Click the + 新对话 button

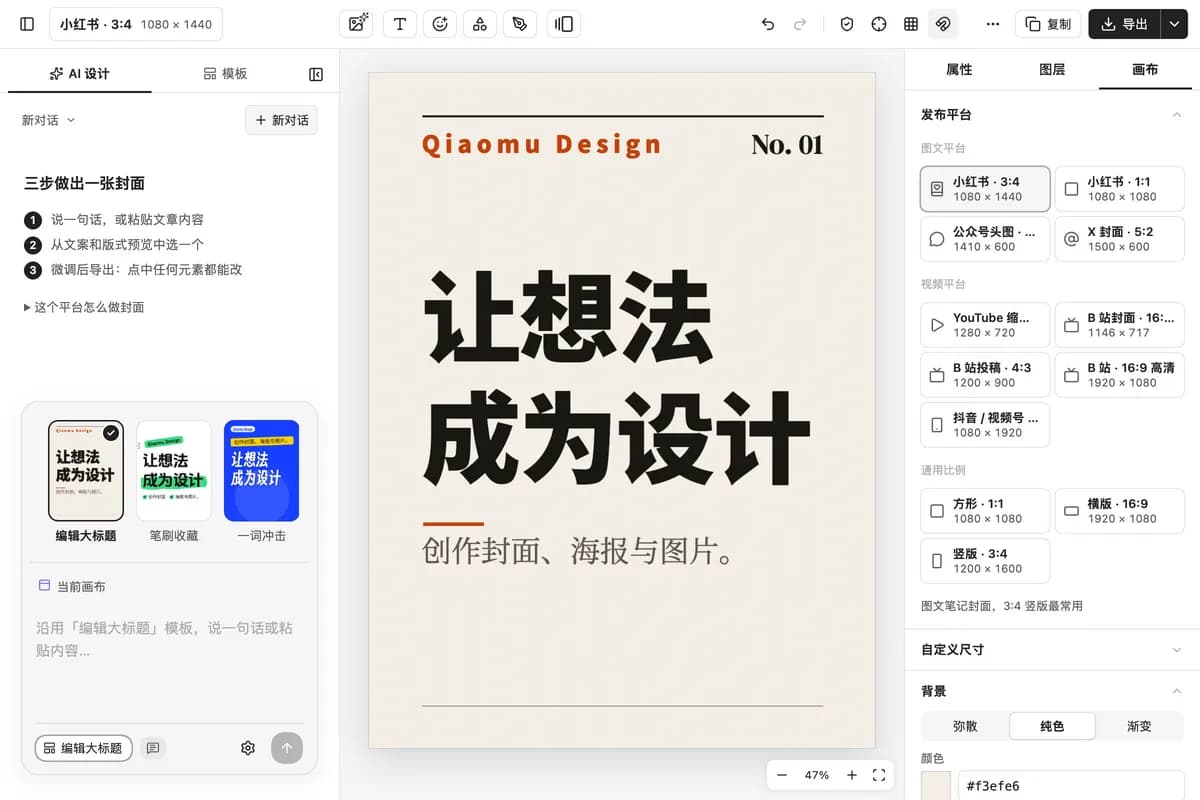pos(282,120)
